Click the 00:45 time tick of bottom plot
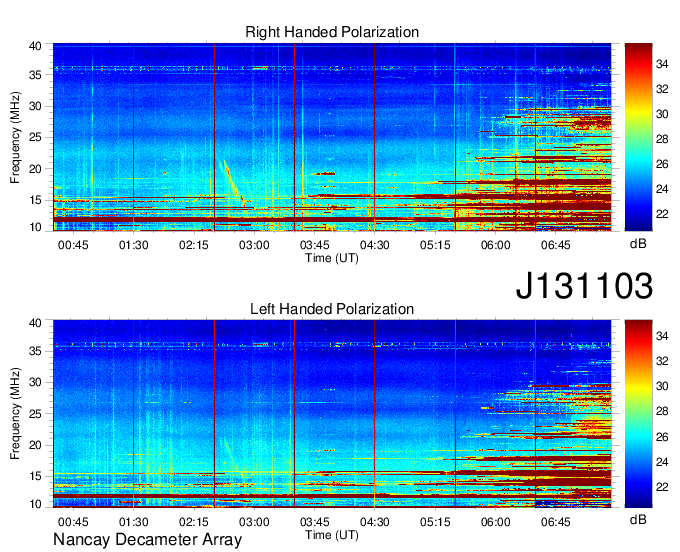 tap(73, 522)
